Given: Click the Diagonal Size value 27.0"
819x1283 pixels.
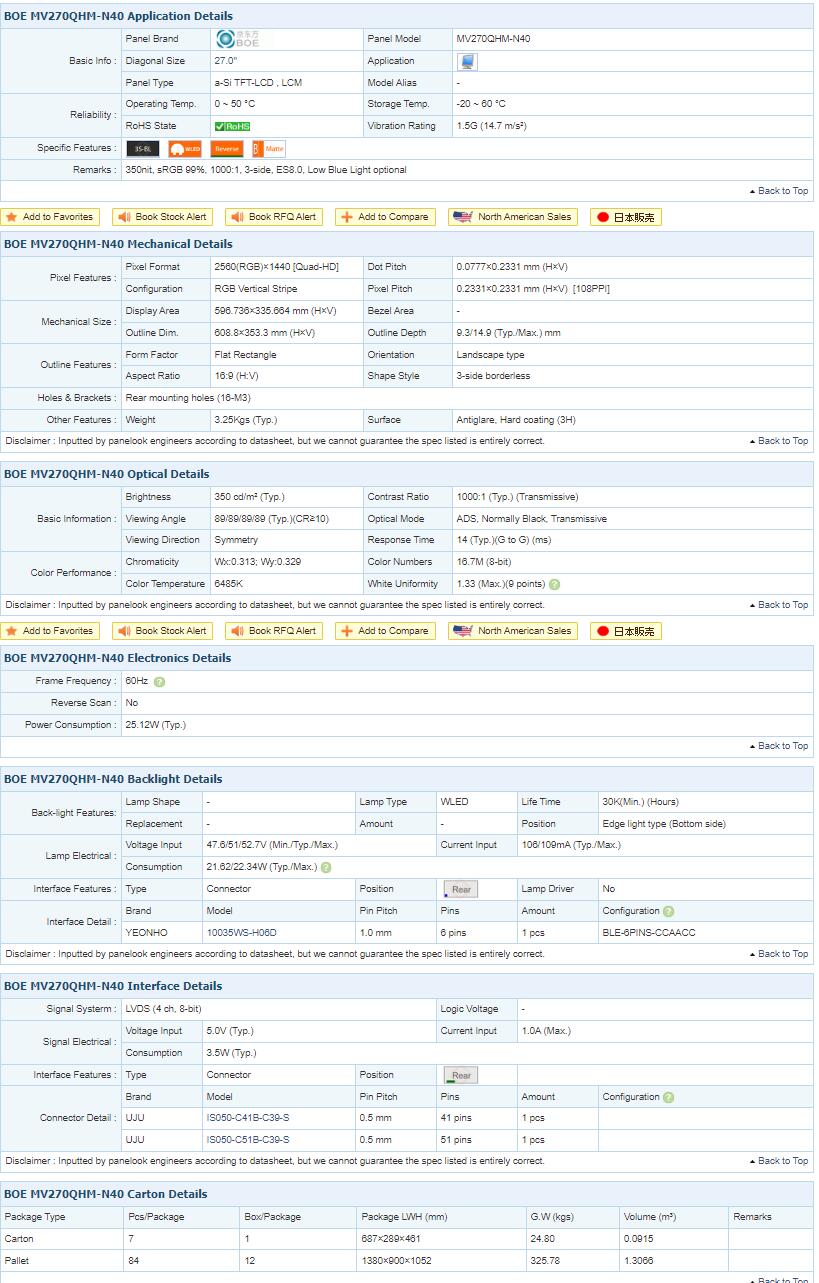Looking at the screenshot, I should [226, 61].
